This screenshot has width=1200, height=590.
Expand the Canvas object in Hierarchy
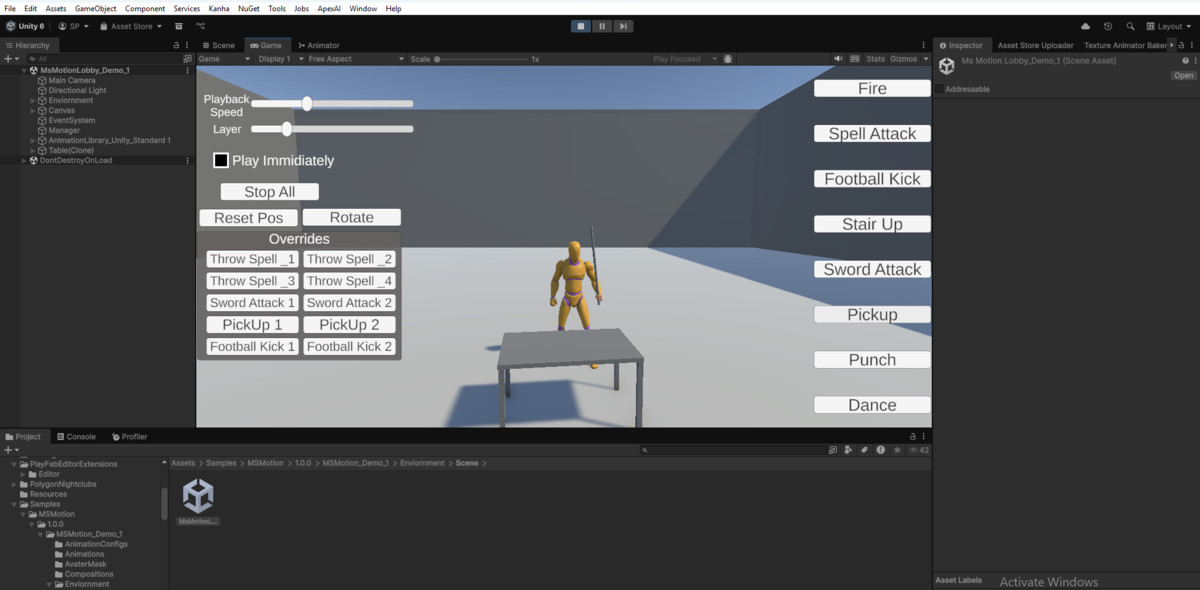(34, 111)
